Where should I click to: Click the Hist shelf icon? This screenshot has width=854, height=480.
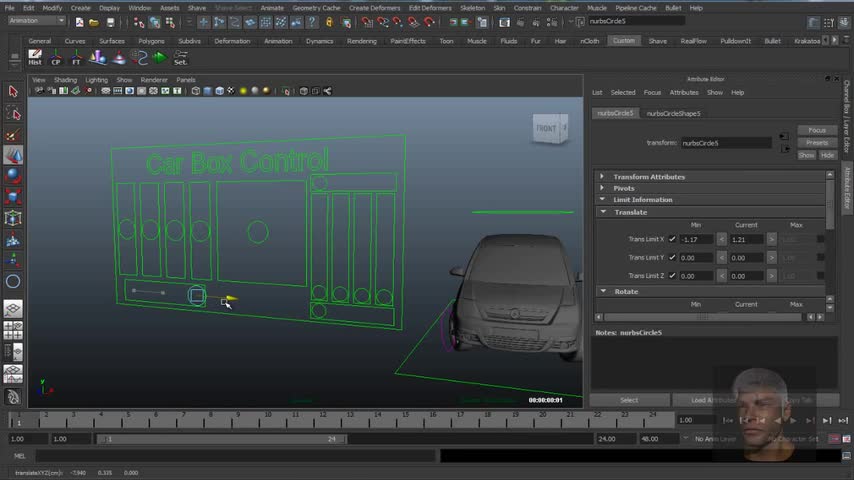[x=35, y=58]
